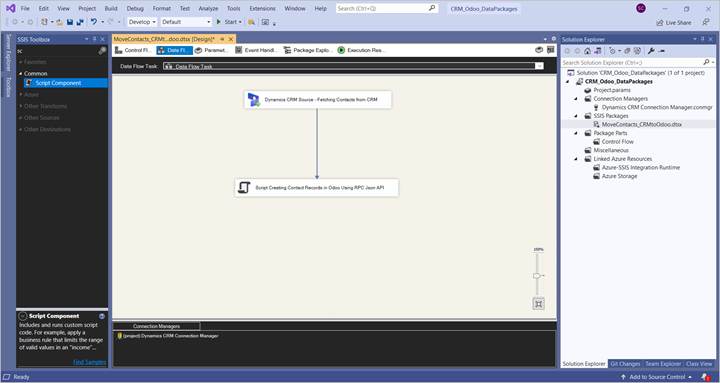Viewport: 720px width, 383px height.
Task: Switch to the Event Handlers designer tab
Action: (256, 50)
